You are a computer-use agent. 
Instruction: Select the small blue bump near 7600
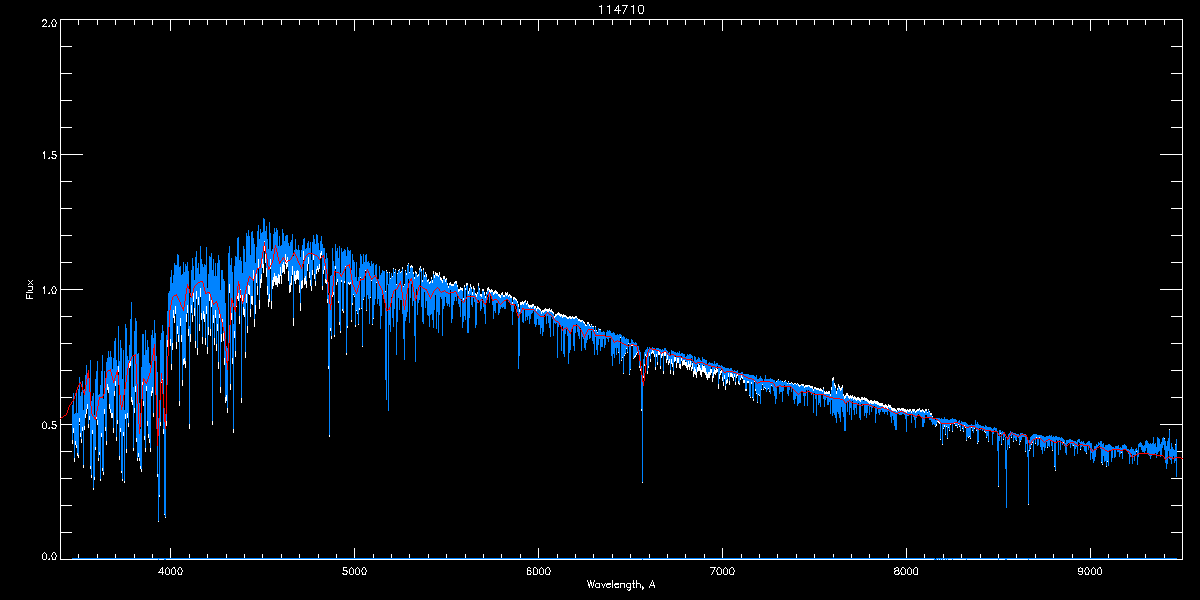point(833,383)
